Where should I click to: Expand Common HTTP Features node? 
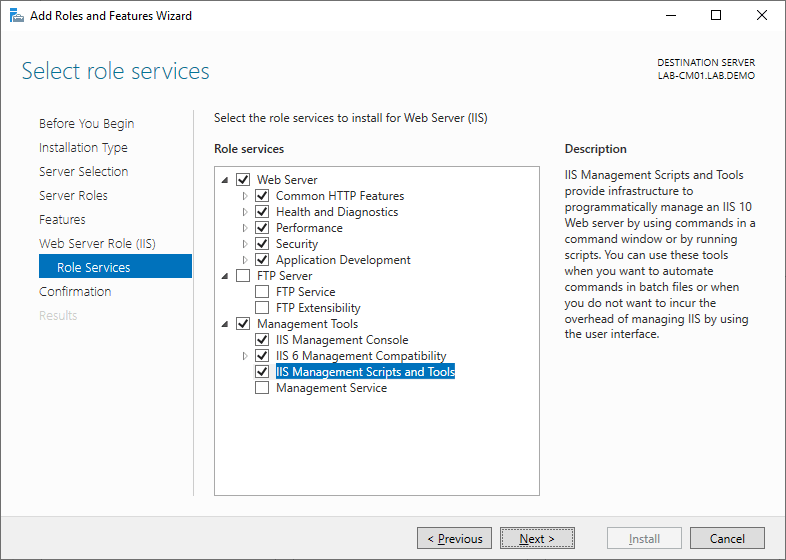click(x=245, y=196)
